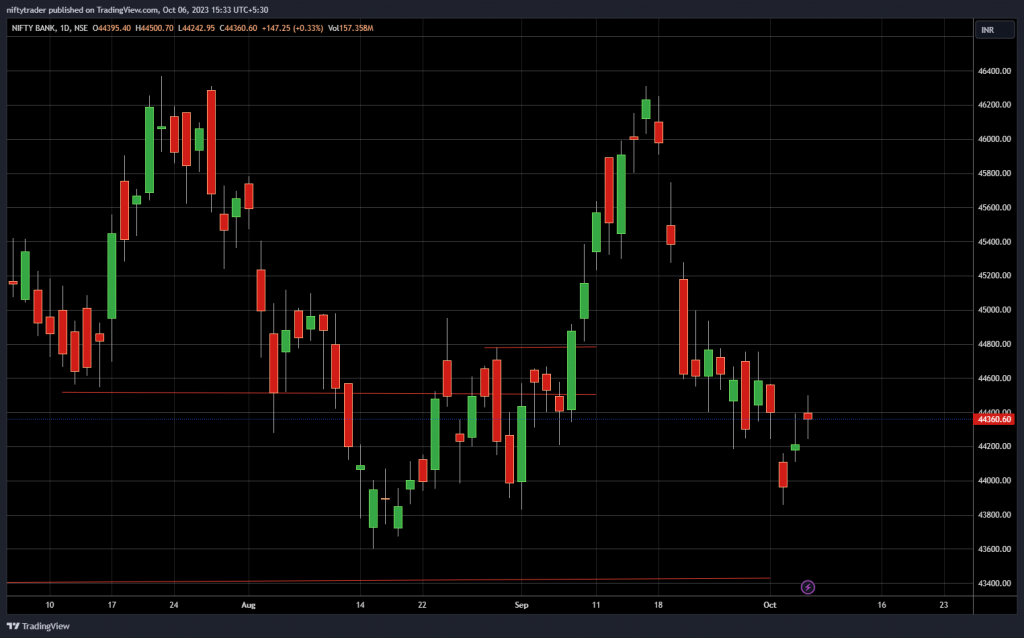
Task: Open the INR currency selector
Action: (x=995, y=30)
